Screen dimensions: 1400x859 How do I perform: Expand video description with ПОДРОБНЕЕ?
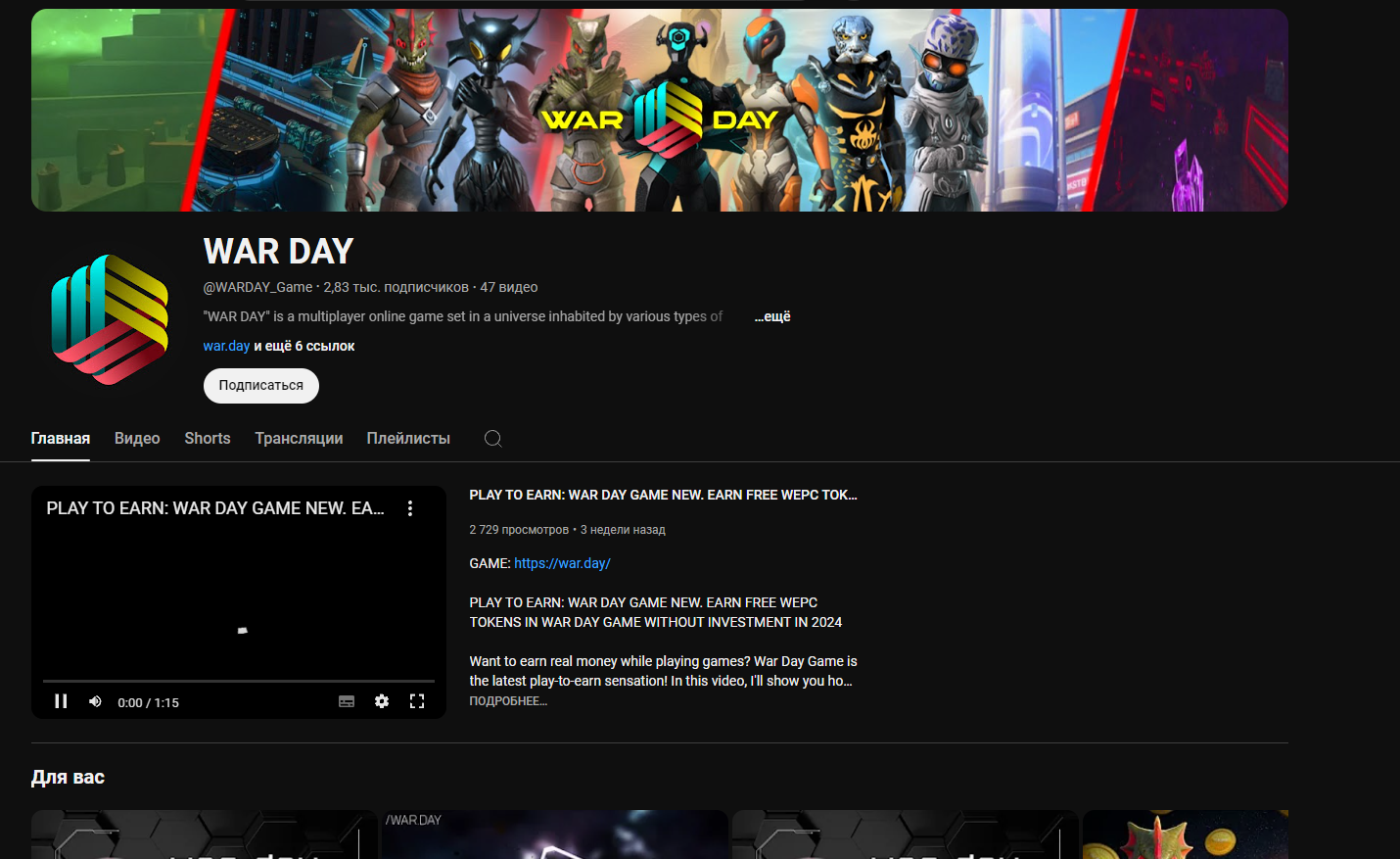click(508, 701)
